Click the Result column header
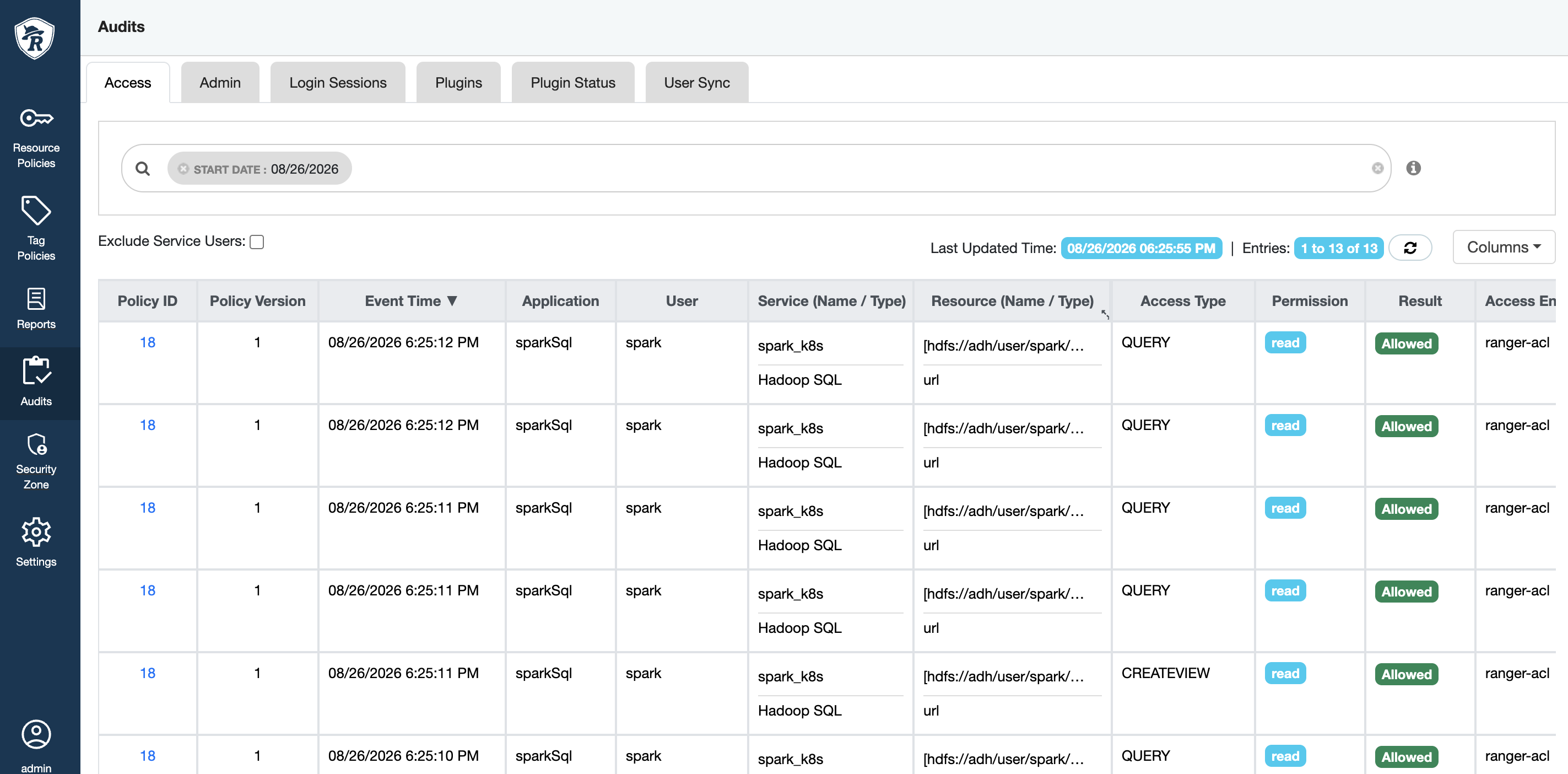 pyautogui.click(x=1419, y=301)
